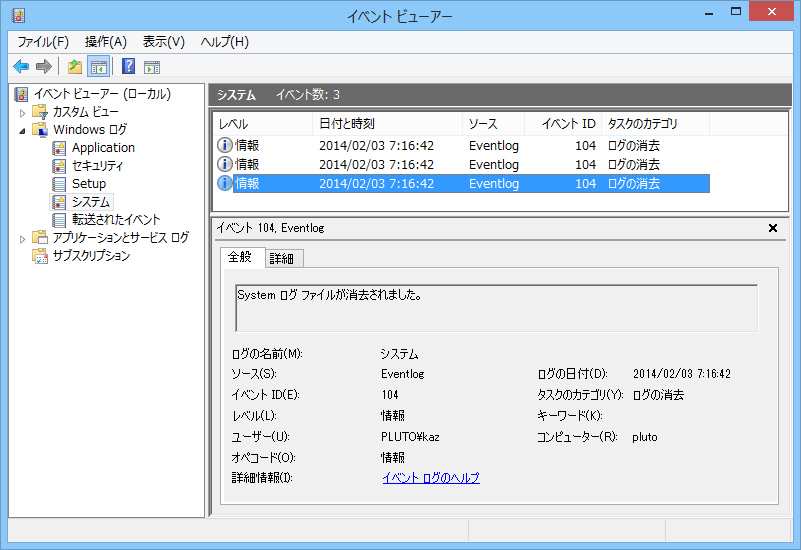Open the 表示(V) menu

click(x=163, y=42)
